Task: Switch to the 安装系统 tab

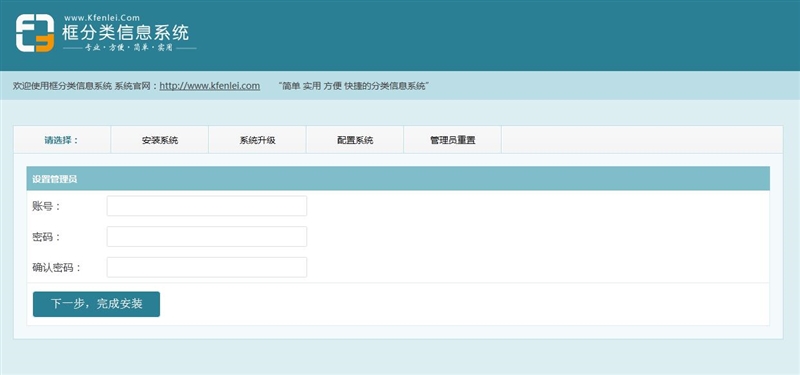Action: pyautogui.click(x=160, y=140)
